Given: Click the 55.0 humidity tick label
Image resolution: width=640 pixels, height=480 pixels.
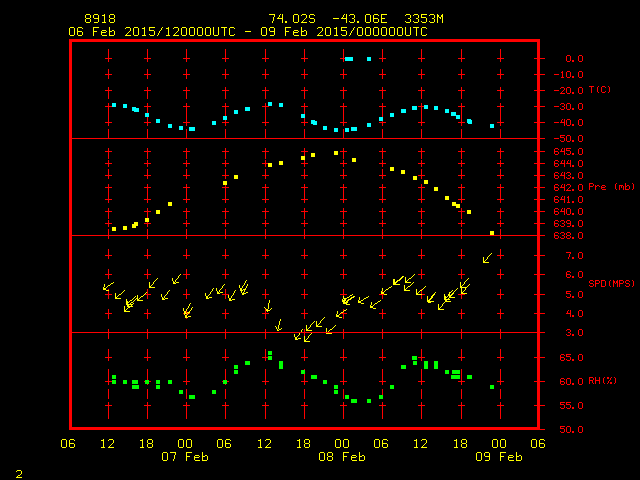Looking at the screenshot, I should point(571,406).
